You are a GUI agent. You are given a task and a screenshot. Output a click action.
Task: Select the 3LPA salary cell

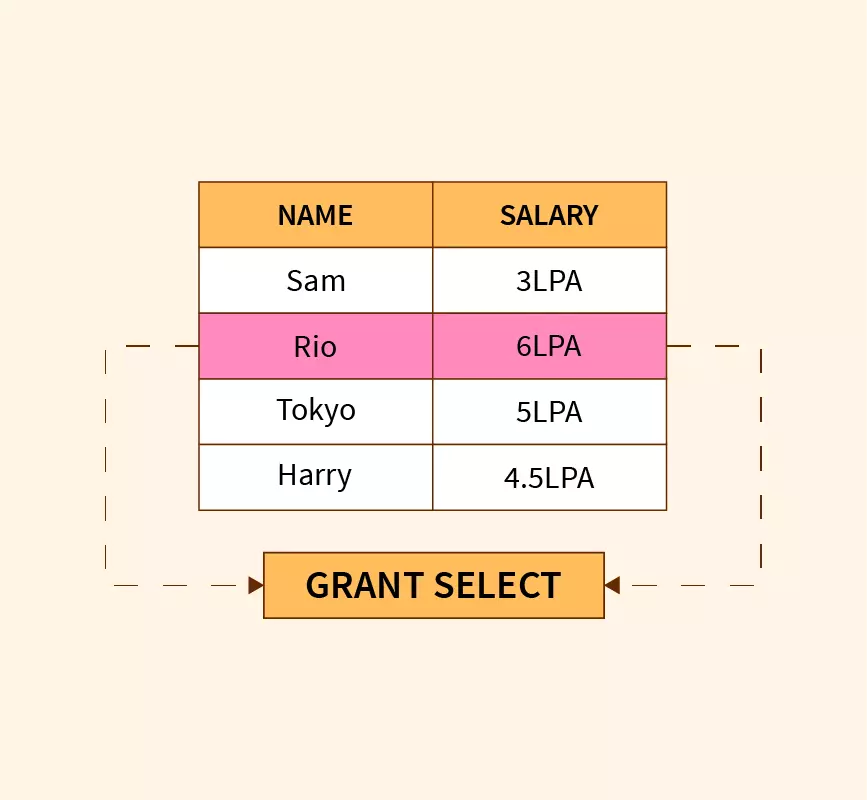coord(549,281)
